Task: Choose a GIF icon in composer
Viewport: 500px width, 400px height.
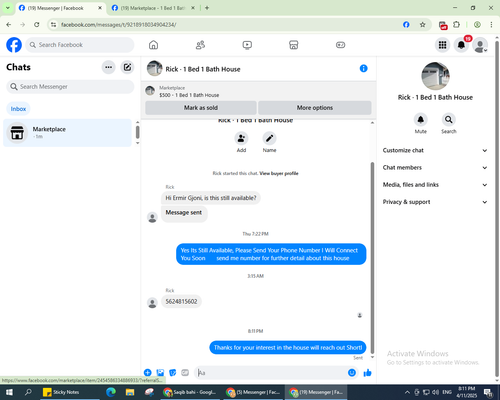Action: click(185, 373)
